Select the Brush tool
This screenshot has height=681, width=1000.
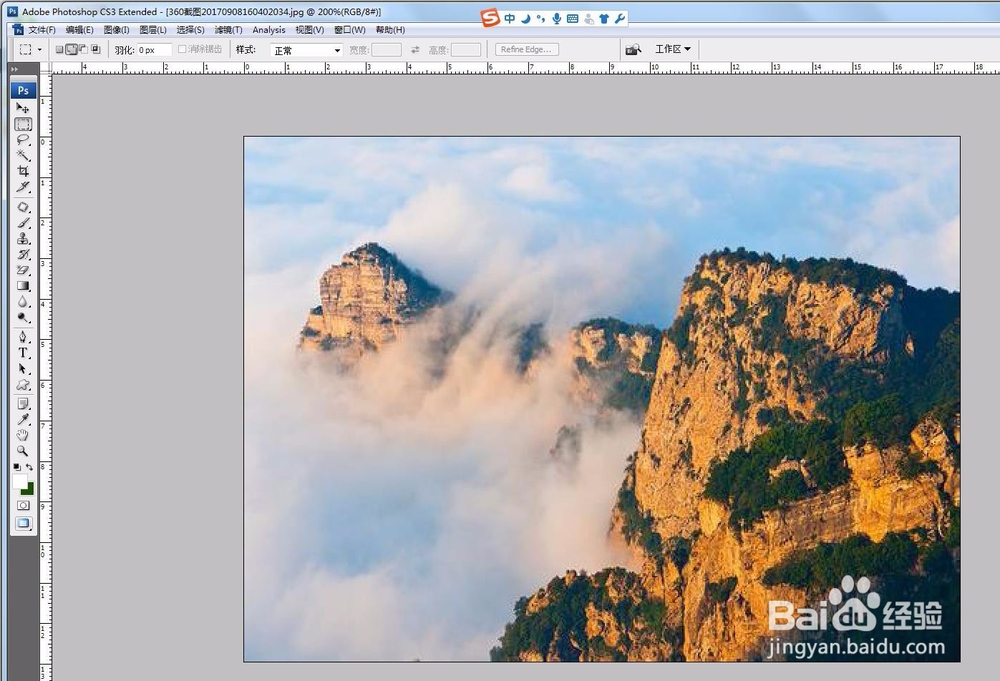[x=23, y=223]
